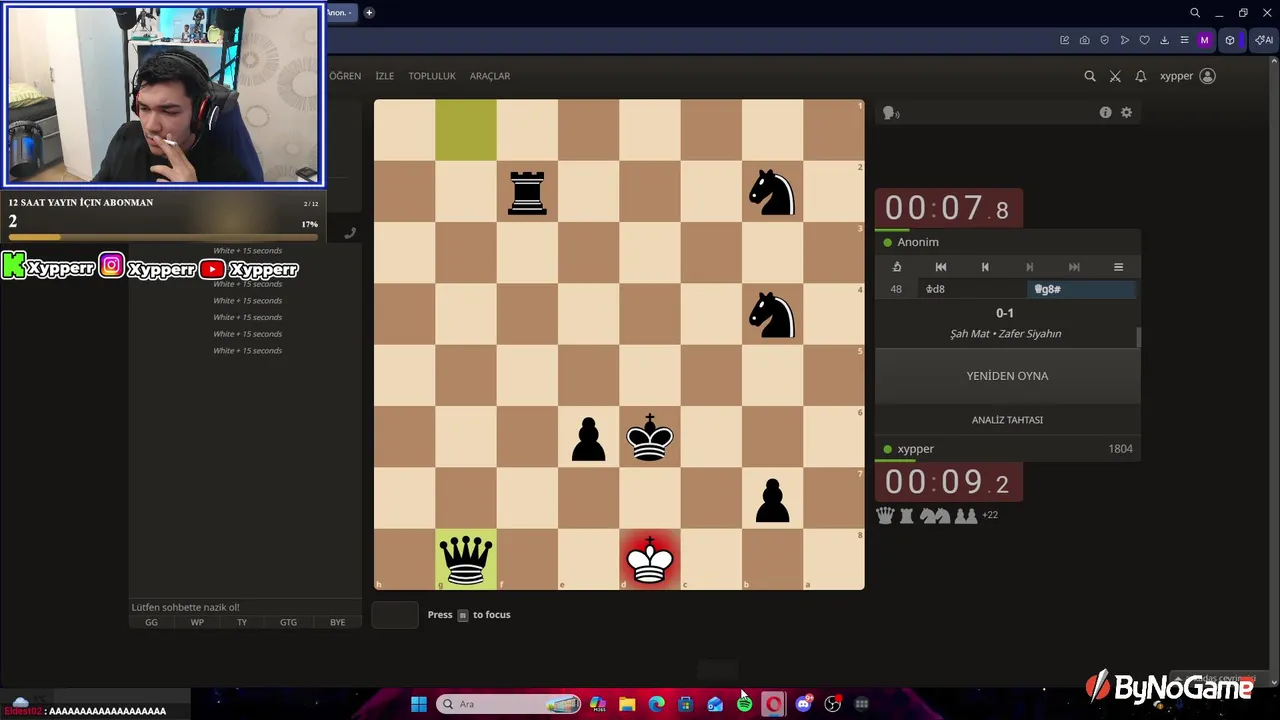Open the ARAÇLAR menu
The width and height of the screenshot is (1280, 720).
coord(490,76)
